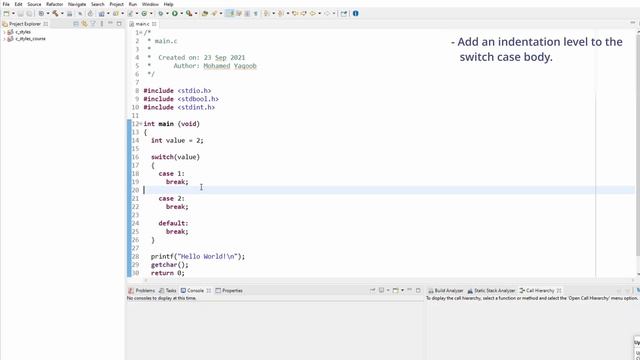The width and height of the screenshot is (640, 360).
Task: Click the Save toolbar icon
Action: point(20,13)
